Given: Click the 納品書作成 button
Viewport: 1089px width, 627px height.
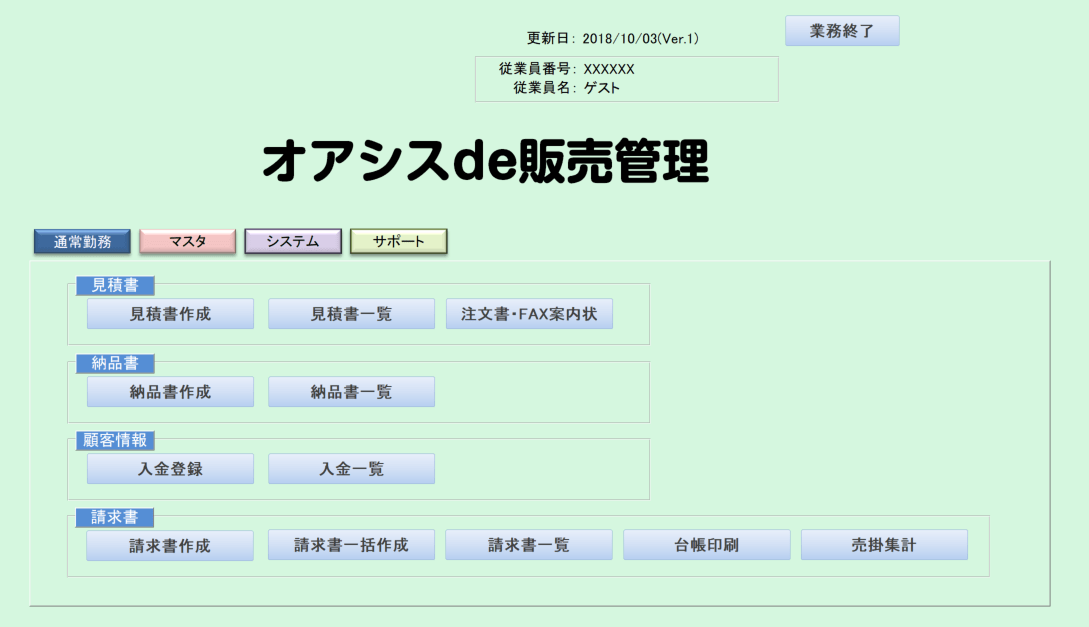Looking at the screenshot, I should point(170,392).
